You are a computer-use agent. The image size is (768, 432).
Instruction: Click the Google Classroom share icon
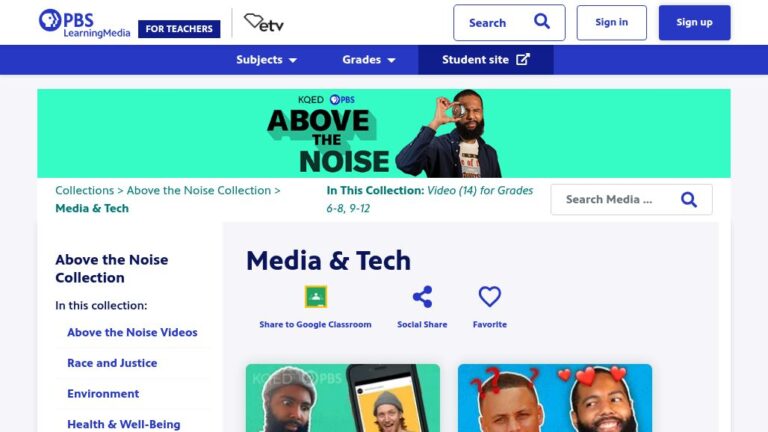point(316,296)
